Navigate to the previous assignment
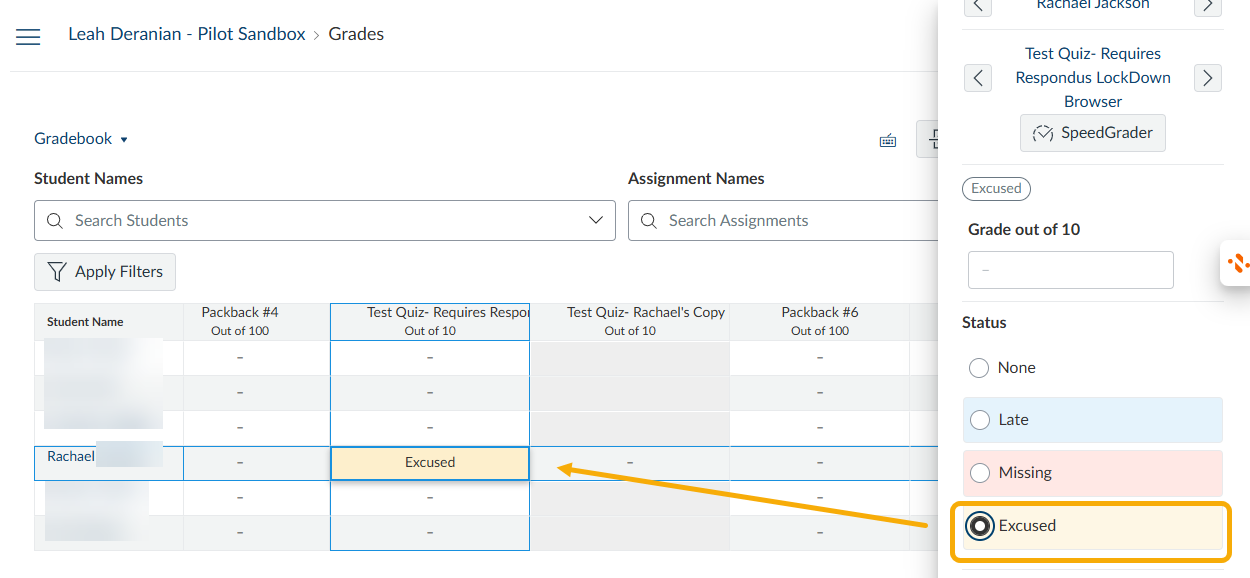This screenshot has width=1250, height=578. click(x=978, y=77)
